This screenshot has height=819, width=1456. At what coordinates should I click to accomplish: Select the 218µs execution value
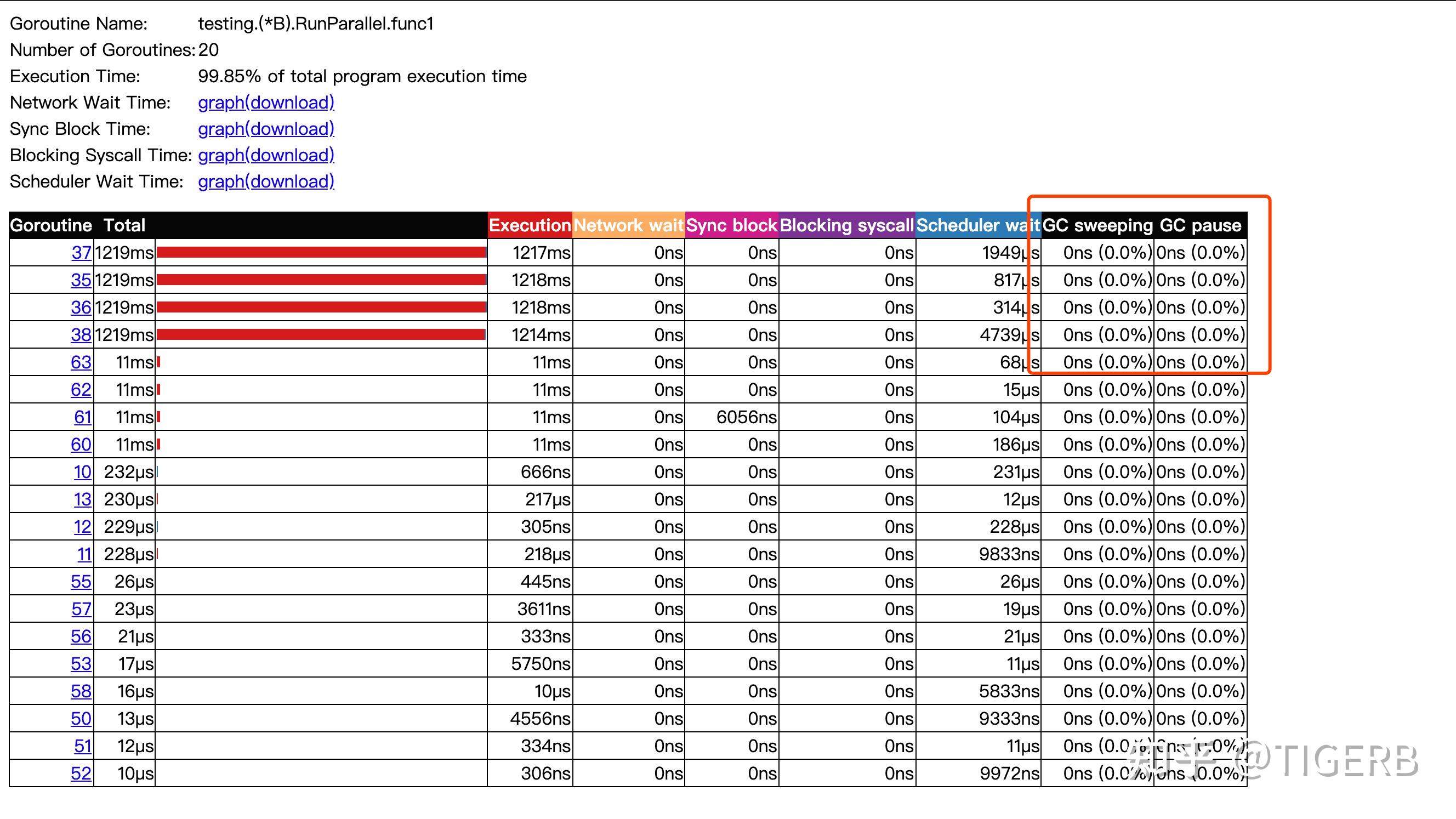pos(547,554)
